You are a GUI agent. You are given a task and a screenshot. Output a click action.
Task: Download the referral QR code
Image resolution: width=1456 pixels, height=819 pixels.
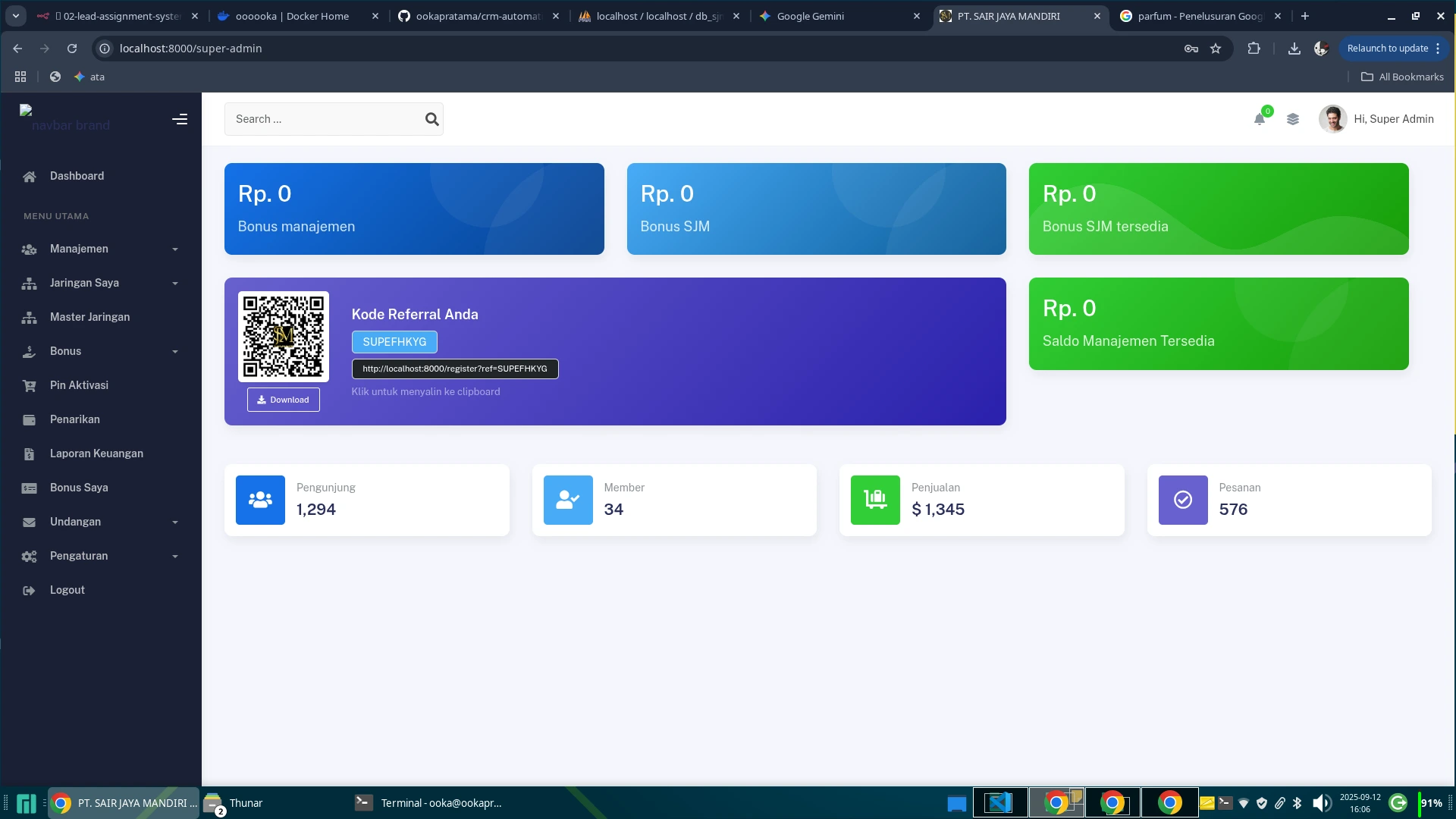tap(283, 400)
